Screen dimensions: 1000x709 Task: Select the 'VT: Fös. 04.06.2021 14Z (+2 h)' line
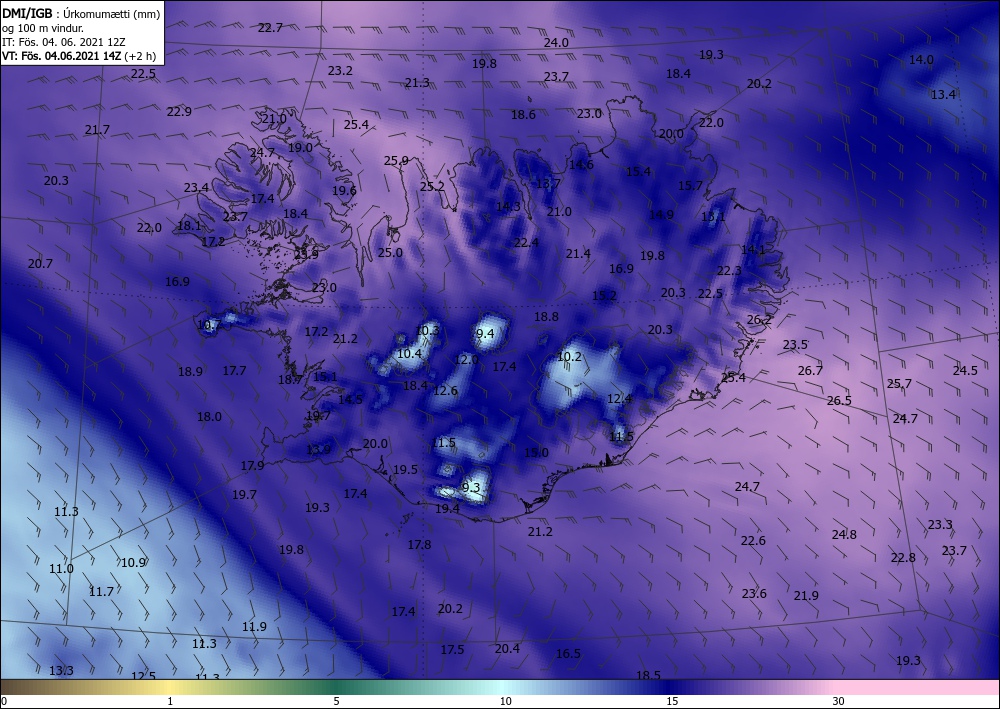(79, 56)
